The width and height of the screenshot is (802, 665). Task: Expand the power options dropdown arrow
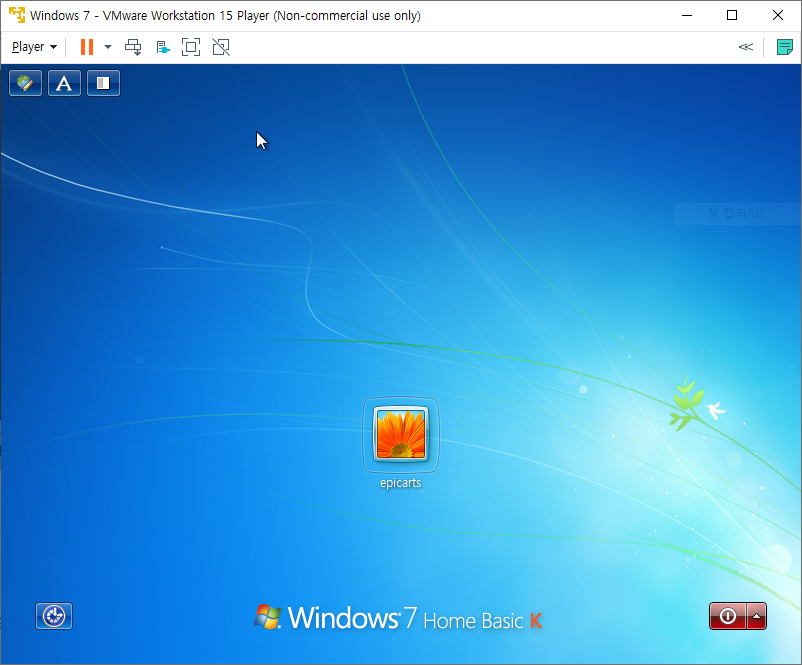coord(108,47)
